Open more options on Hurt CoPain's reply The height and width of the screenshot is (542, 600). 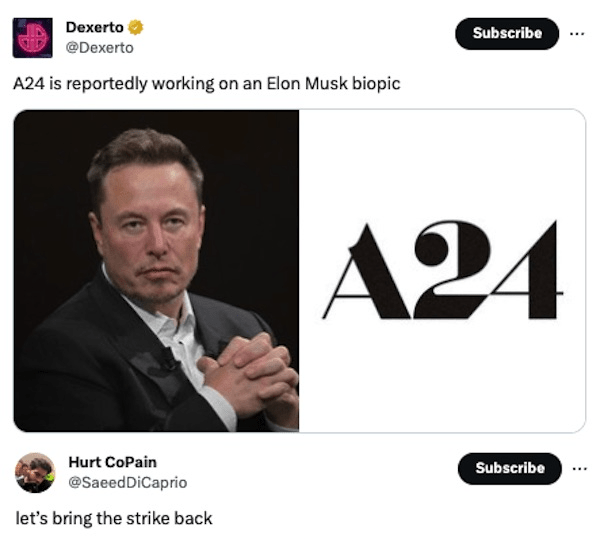click(x=578, y=467)
